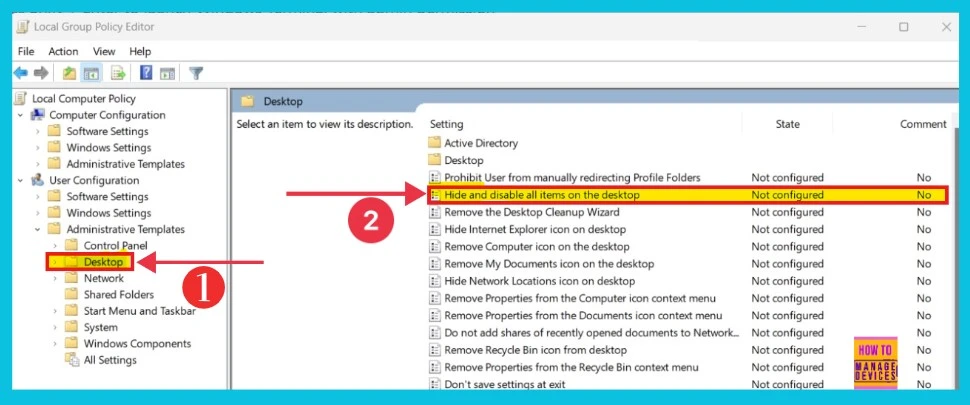
Task: Click policy icon beside Hide Internet Explorer icon
Action: (x=436, y=229)
